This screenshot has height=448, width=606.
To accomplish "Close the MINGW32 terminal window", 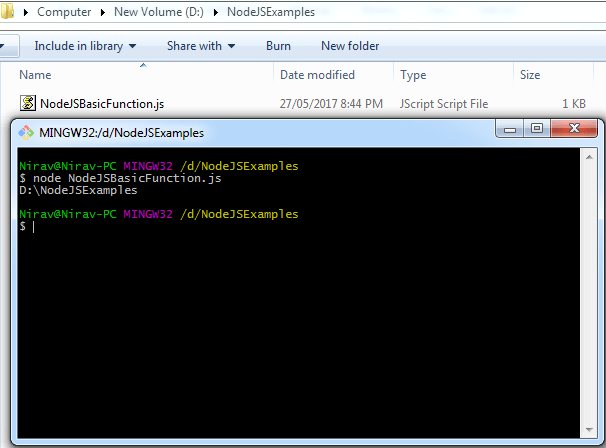I will [x=574, y=128].
